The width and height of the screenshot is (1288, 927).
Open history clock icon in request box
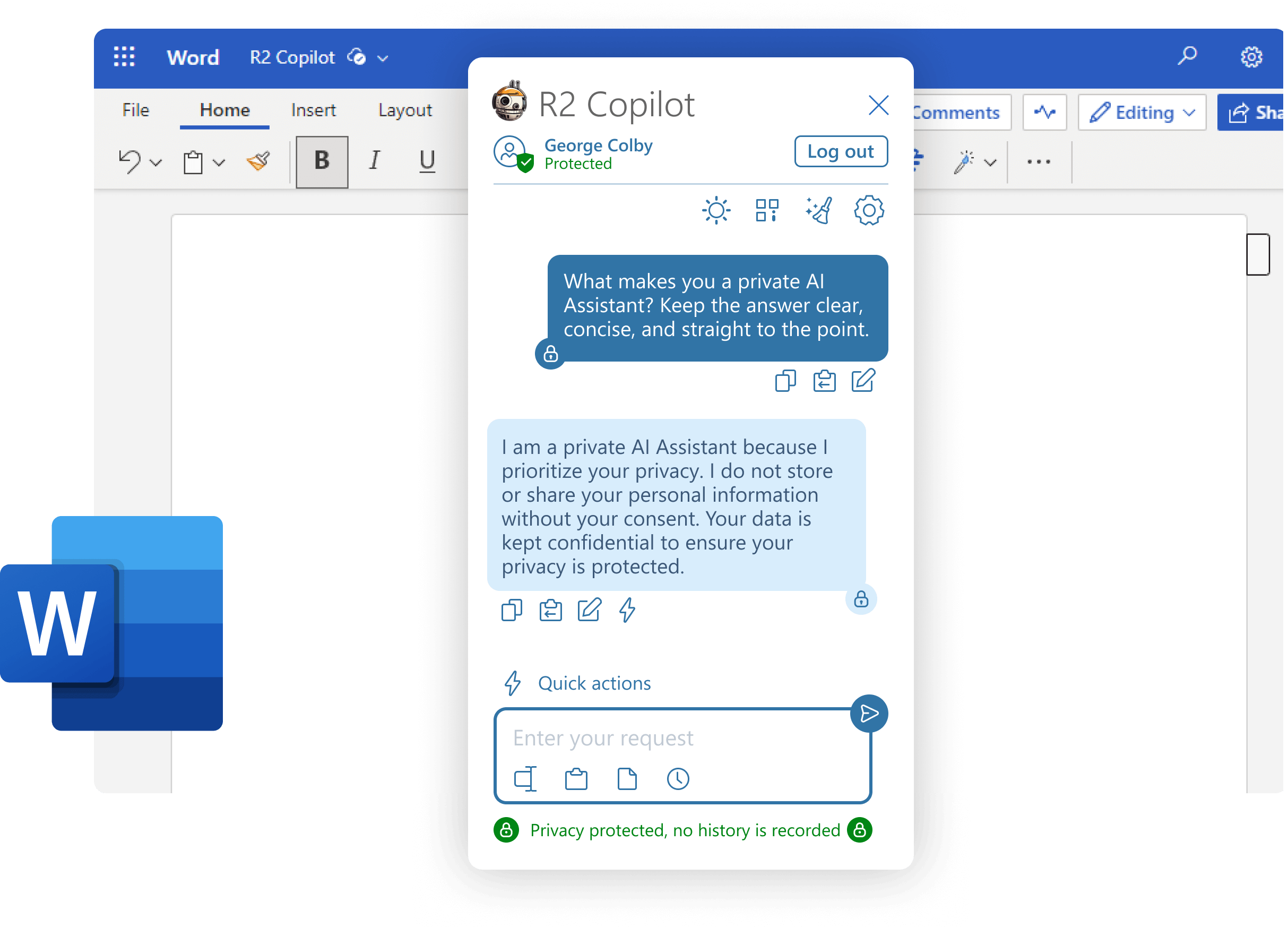(678, 779)
